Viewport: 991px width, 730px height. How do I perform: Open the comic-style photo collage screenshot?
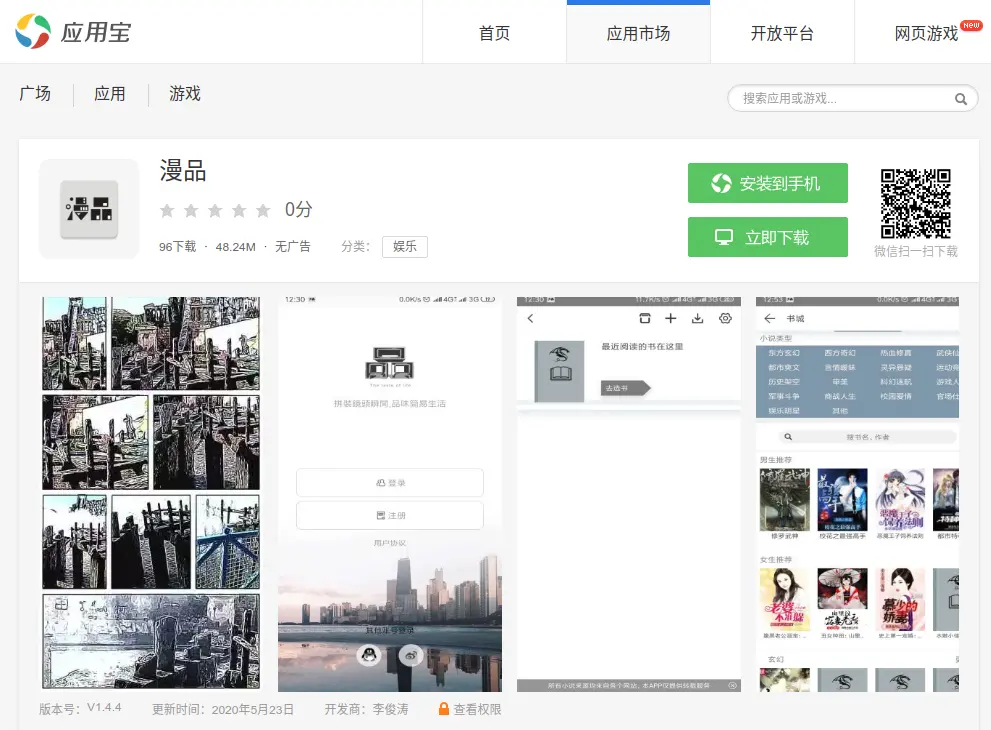click(x=151, y=493)
